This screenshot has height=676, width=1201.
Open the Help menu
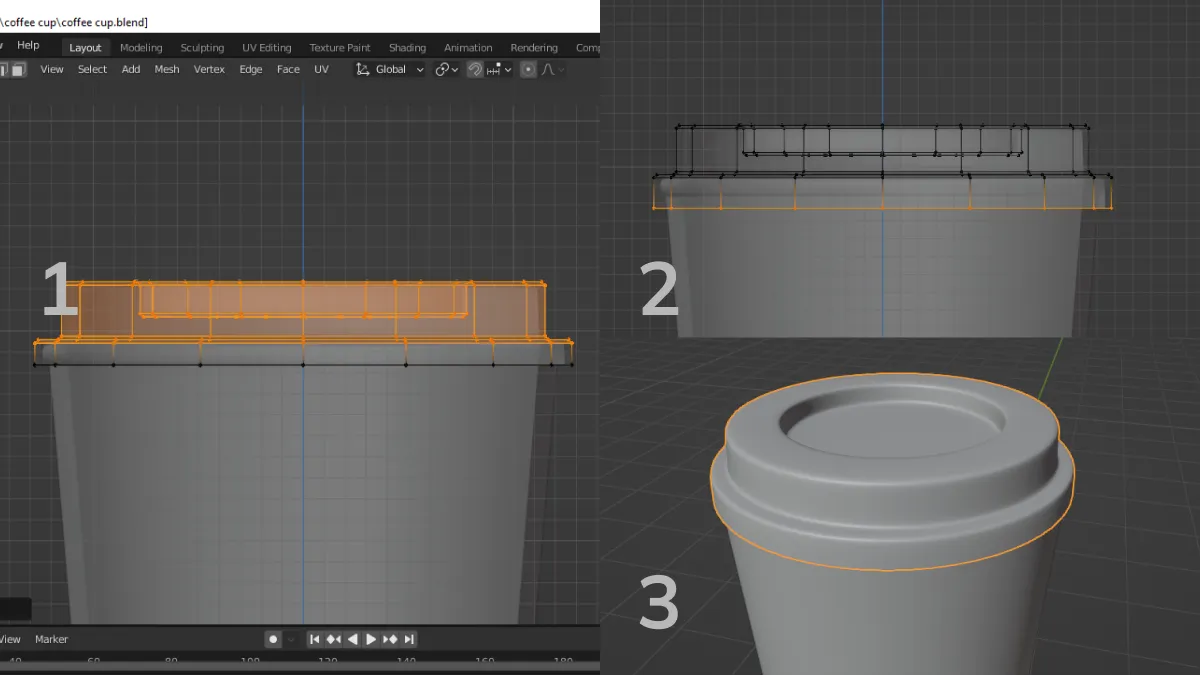(x=28, y=46)
